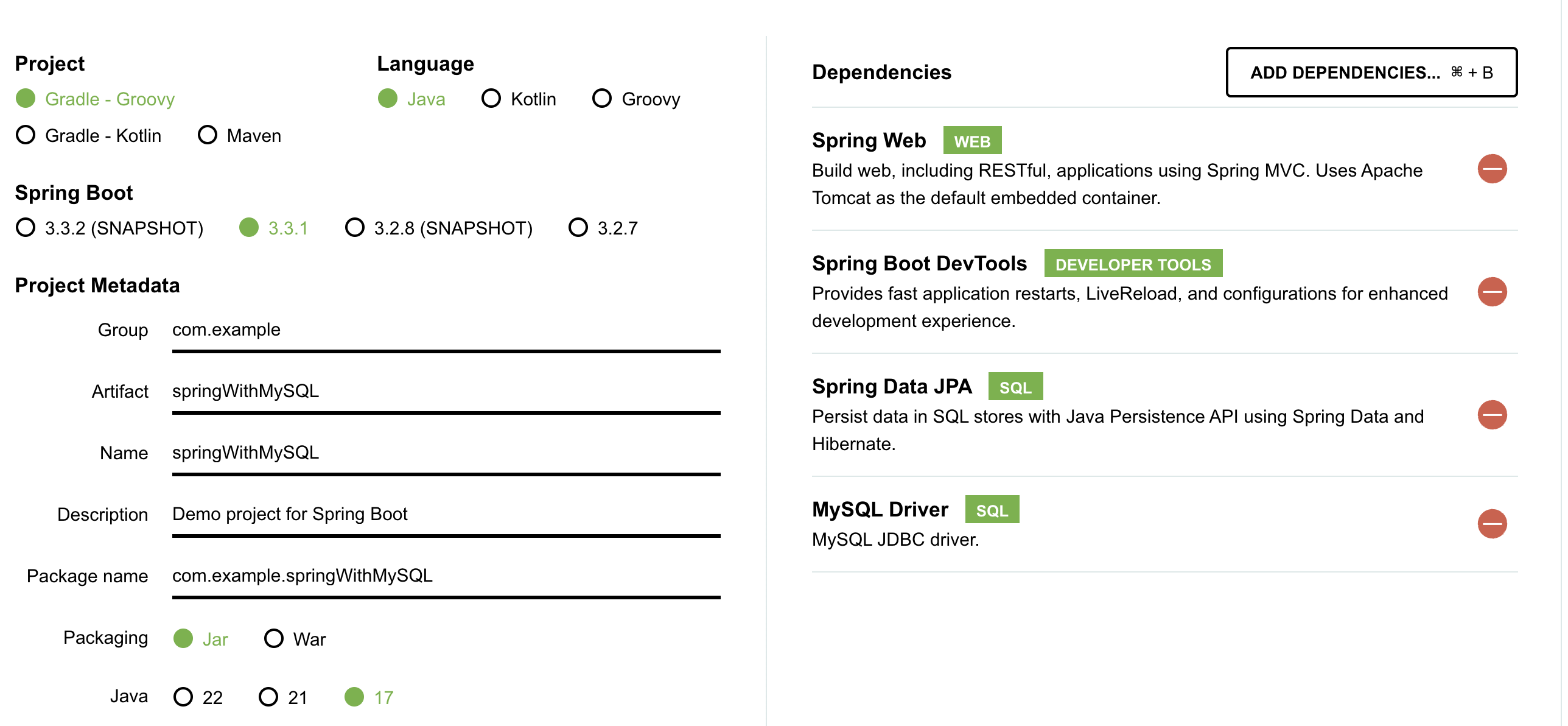Screen dimensions: 1568x726
Task: Remove the Spring Data JPA dependency
Action: (x=1492, y=415)
